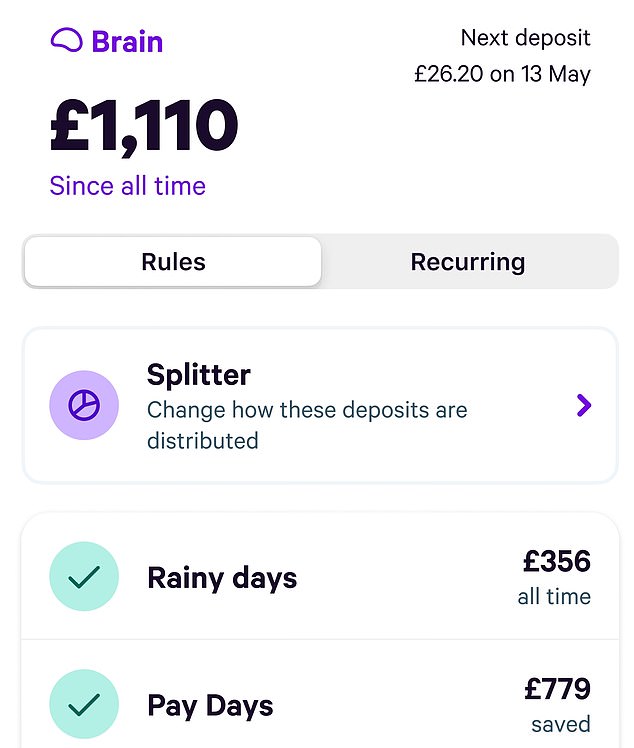The image size is (634, 748).
Task: Toggle the Rainy days checkmark
Action: (x=84, y=577)
